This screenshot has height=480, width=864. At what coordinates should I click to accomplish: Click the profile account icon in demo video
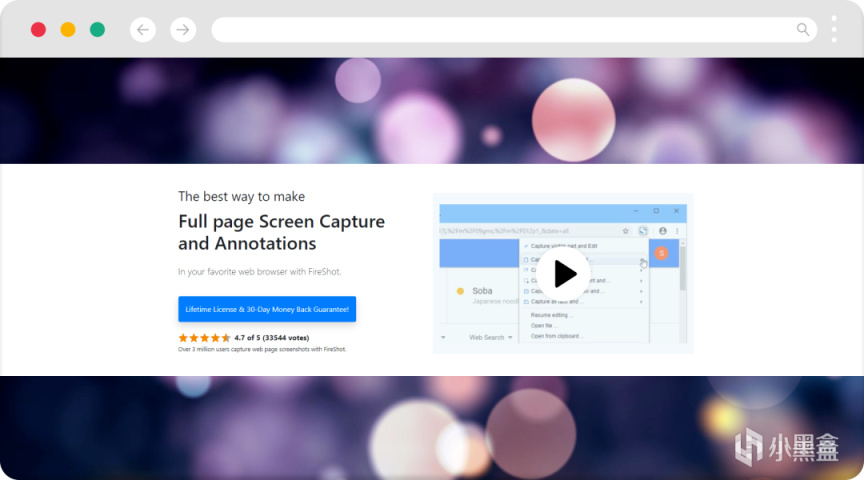tap(663, 231)
